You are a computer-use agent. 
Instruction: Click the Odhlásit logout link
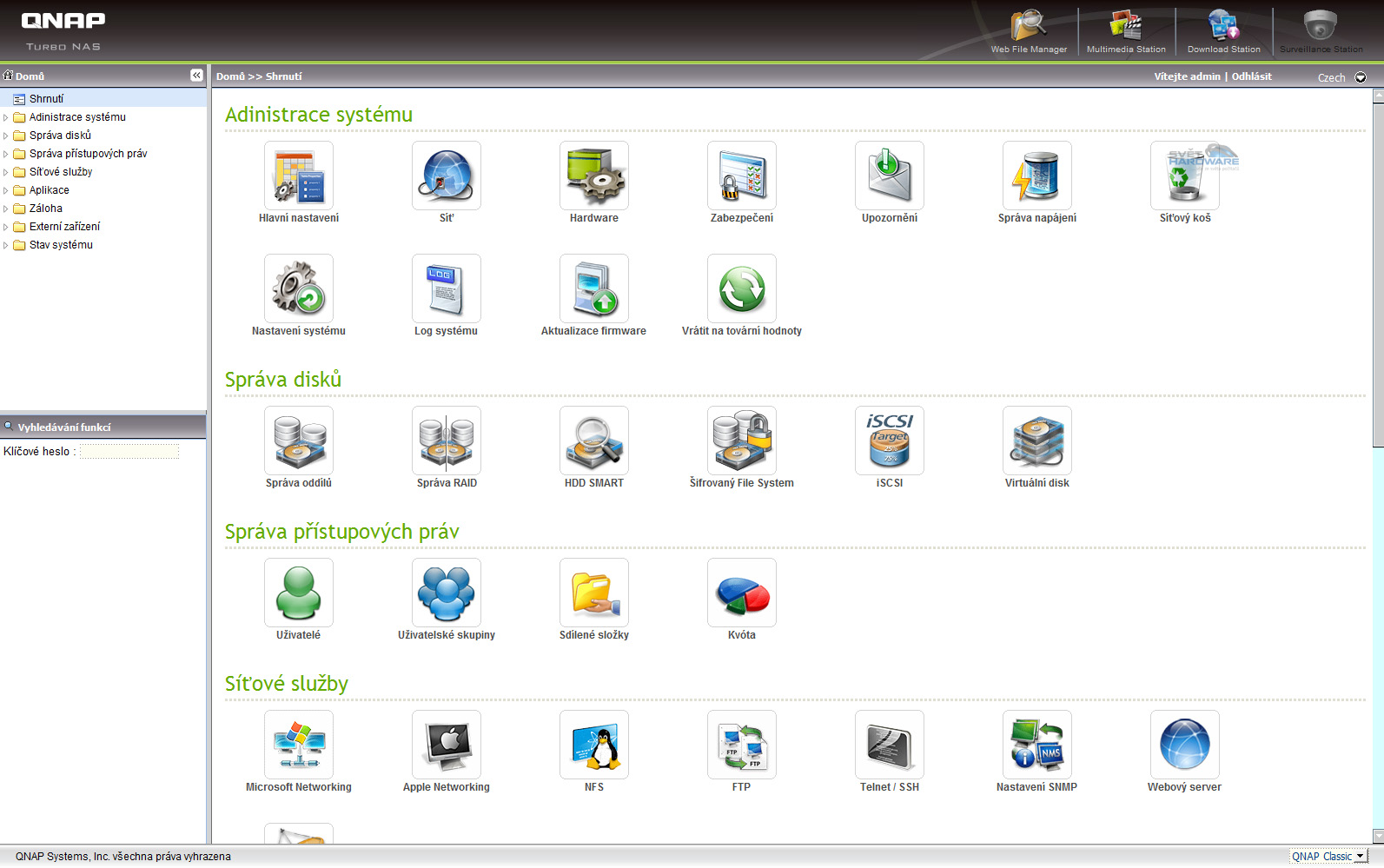1251,76
